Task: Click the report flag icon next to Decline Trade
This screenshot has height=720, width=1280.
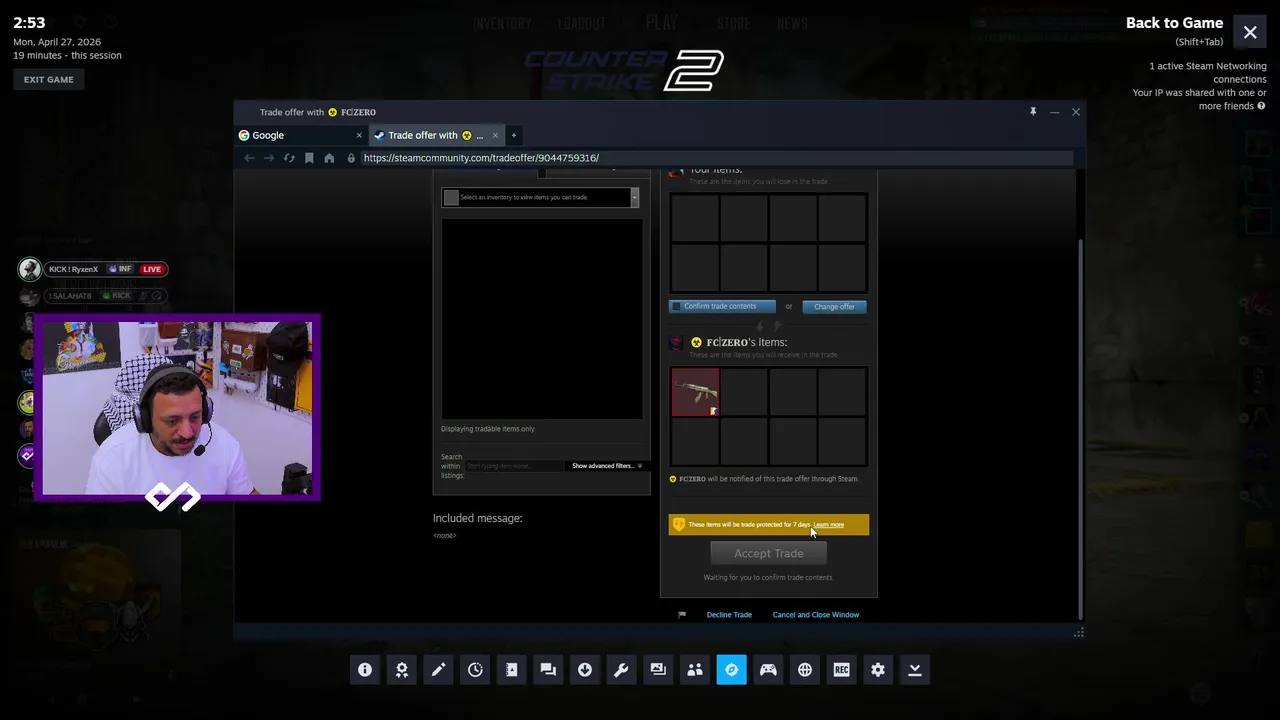Action: point(682,615)
